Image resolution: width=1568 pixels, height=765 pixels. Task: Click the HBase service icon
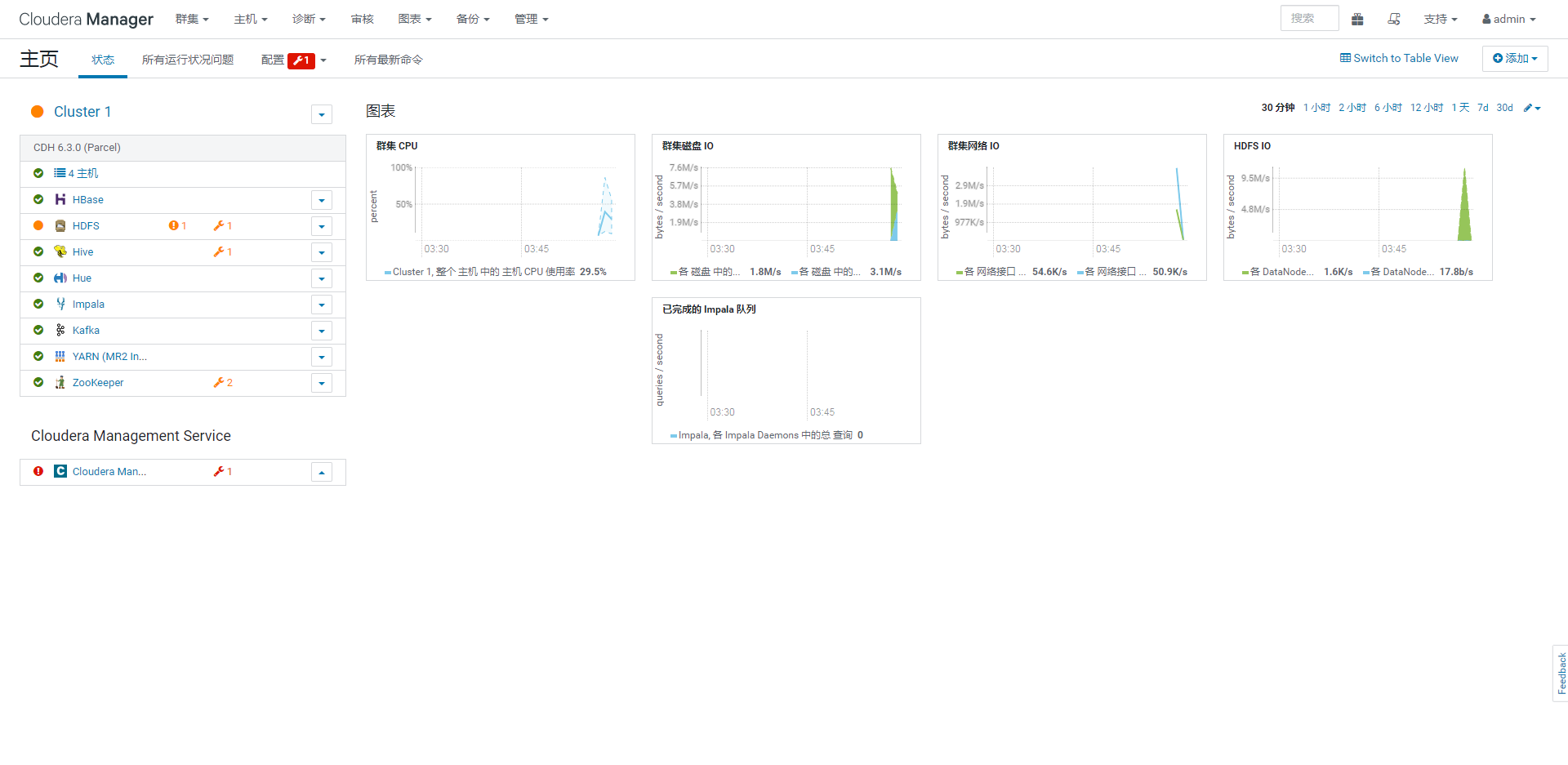pyautogui.click(x=60, y=199)
